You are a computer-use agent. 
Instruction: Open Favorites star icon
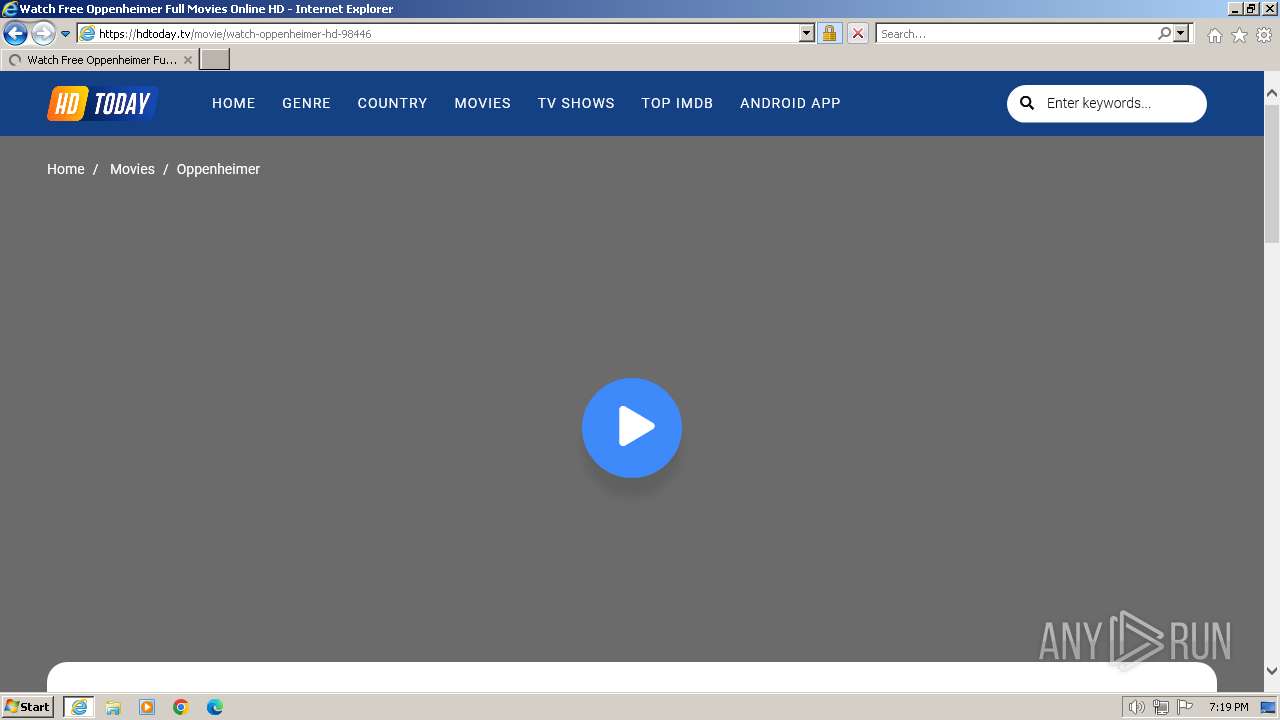tap(1239, 35)
